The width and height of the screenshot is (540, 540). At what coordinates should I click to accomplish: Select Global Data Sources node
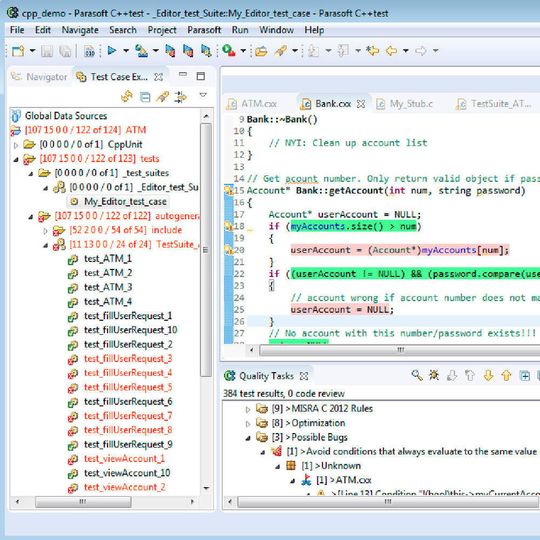pos(66,116)
